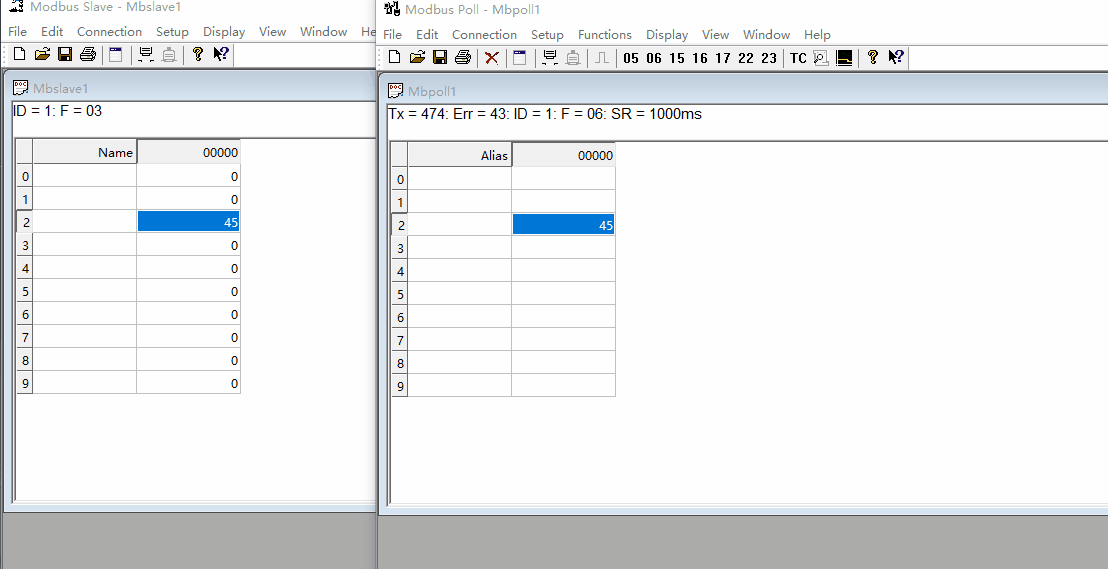Click the Open folder icon in Modbus Poll toolbar
The width and height of the screenshot is (1108, 569).
tap(417, 58)
